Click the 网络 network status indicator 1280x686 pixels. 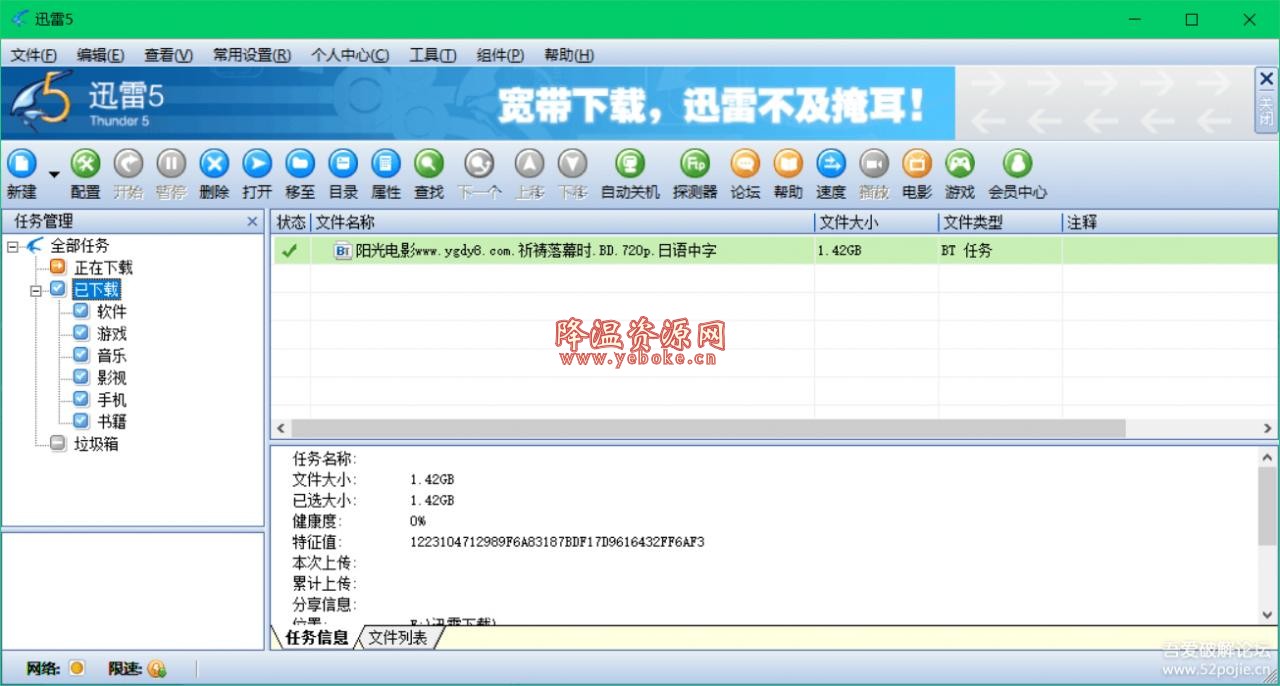click(x=76, y=668)
